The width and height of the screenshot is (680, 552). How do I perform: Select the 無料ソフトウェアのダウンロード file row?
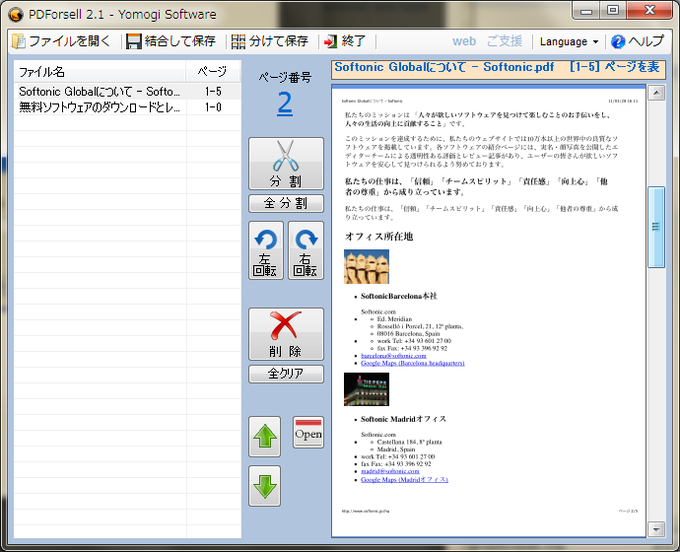tap(128, 107)
